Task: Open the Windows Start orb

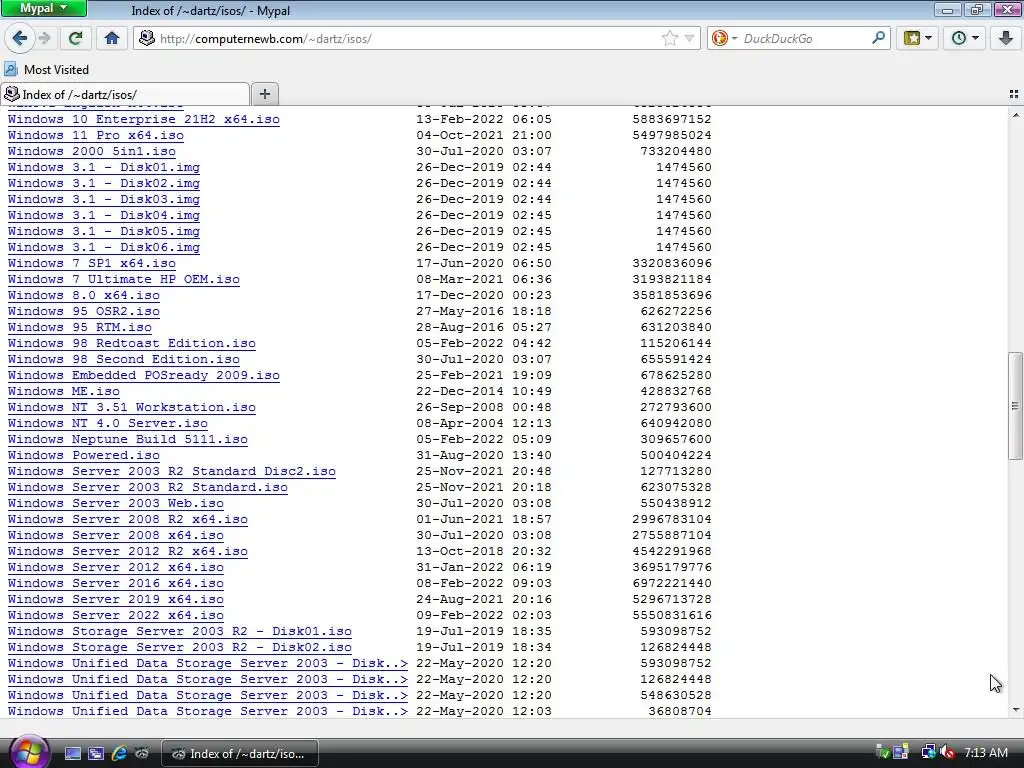Action: 29,752
